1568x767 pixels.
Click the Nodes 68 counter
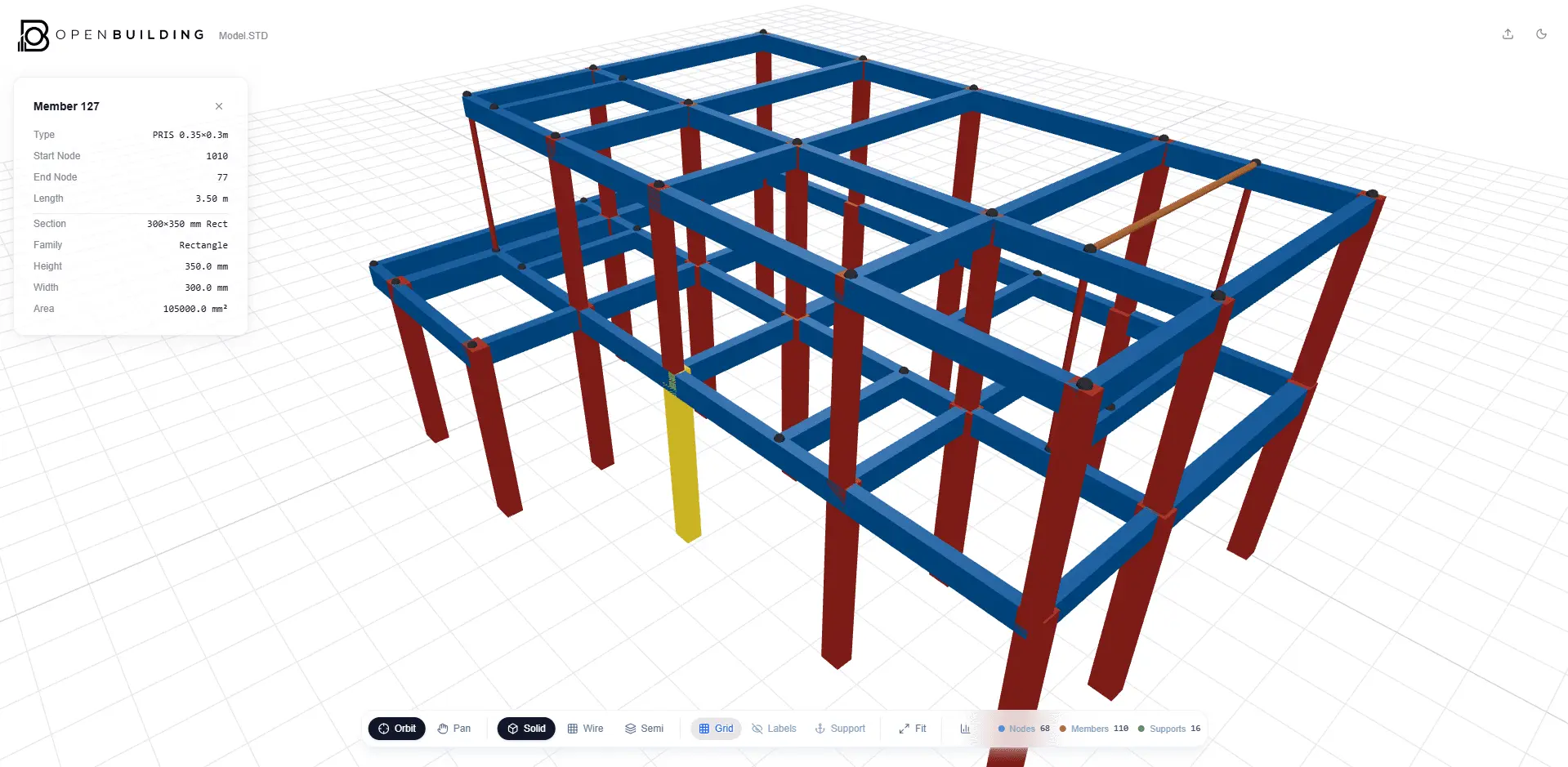1024,729
